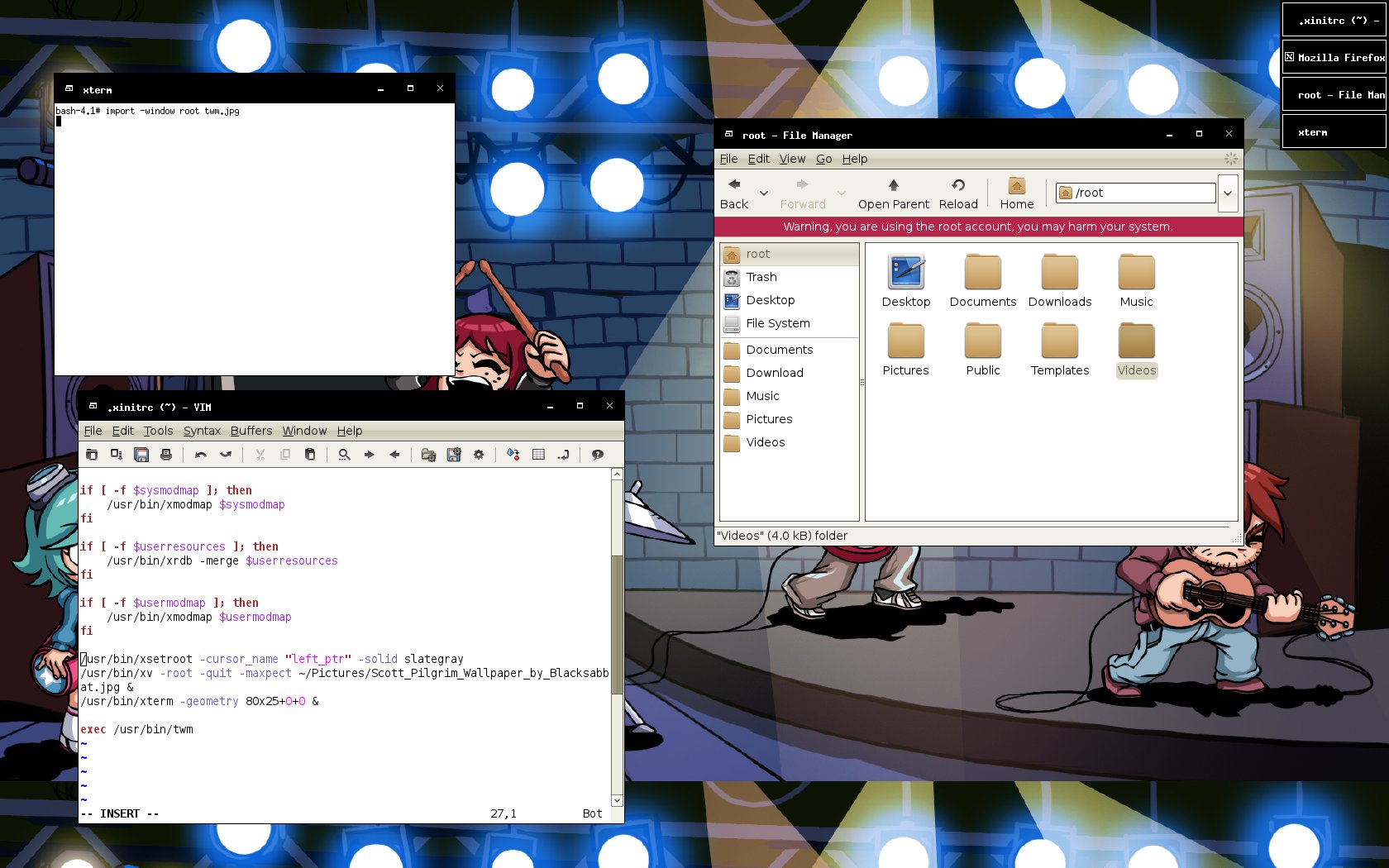Screen dimensions: 1389x868
Task: Select File System in the sidebar
Action: point(777,323)
